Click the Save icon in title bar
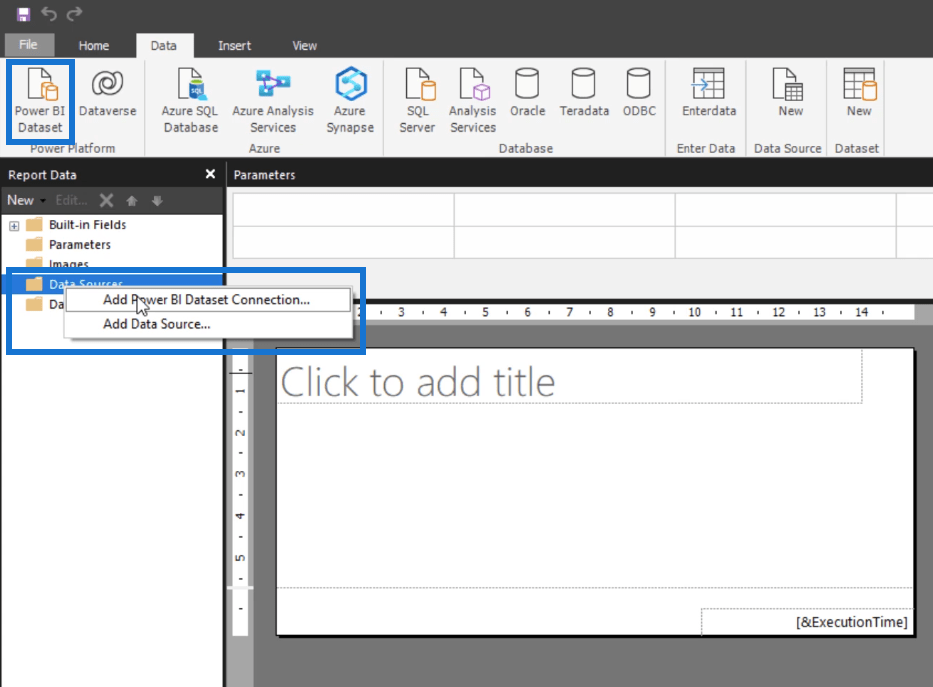 23,14
